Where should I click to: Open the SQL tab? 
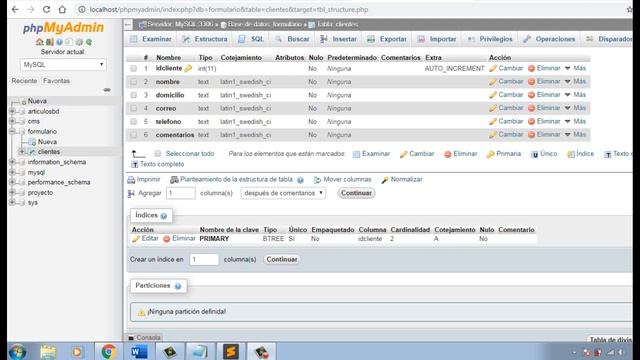(251, 39)
